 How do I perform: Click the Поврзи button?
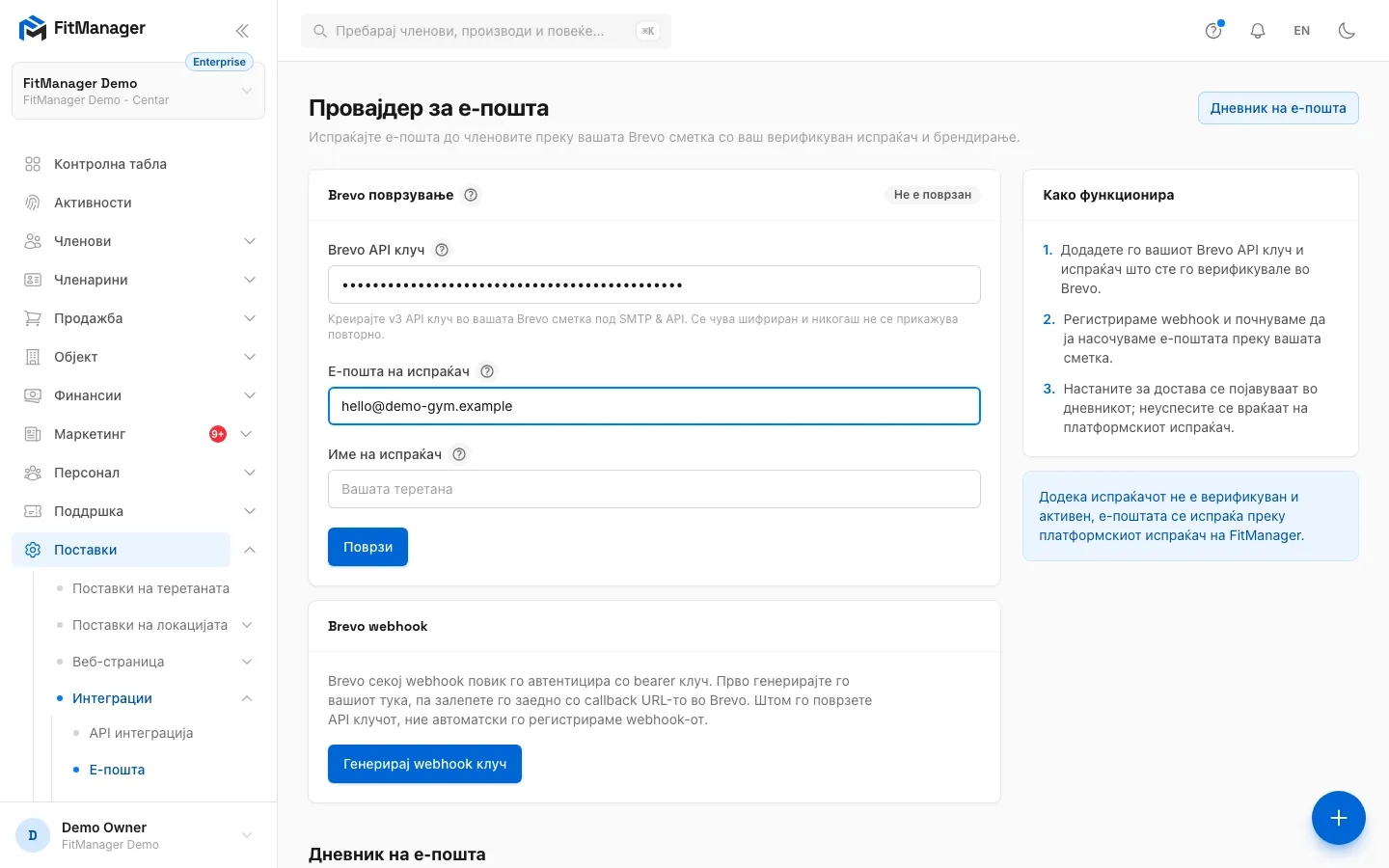pos(368,547)
